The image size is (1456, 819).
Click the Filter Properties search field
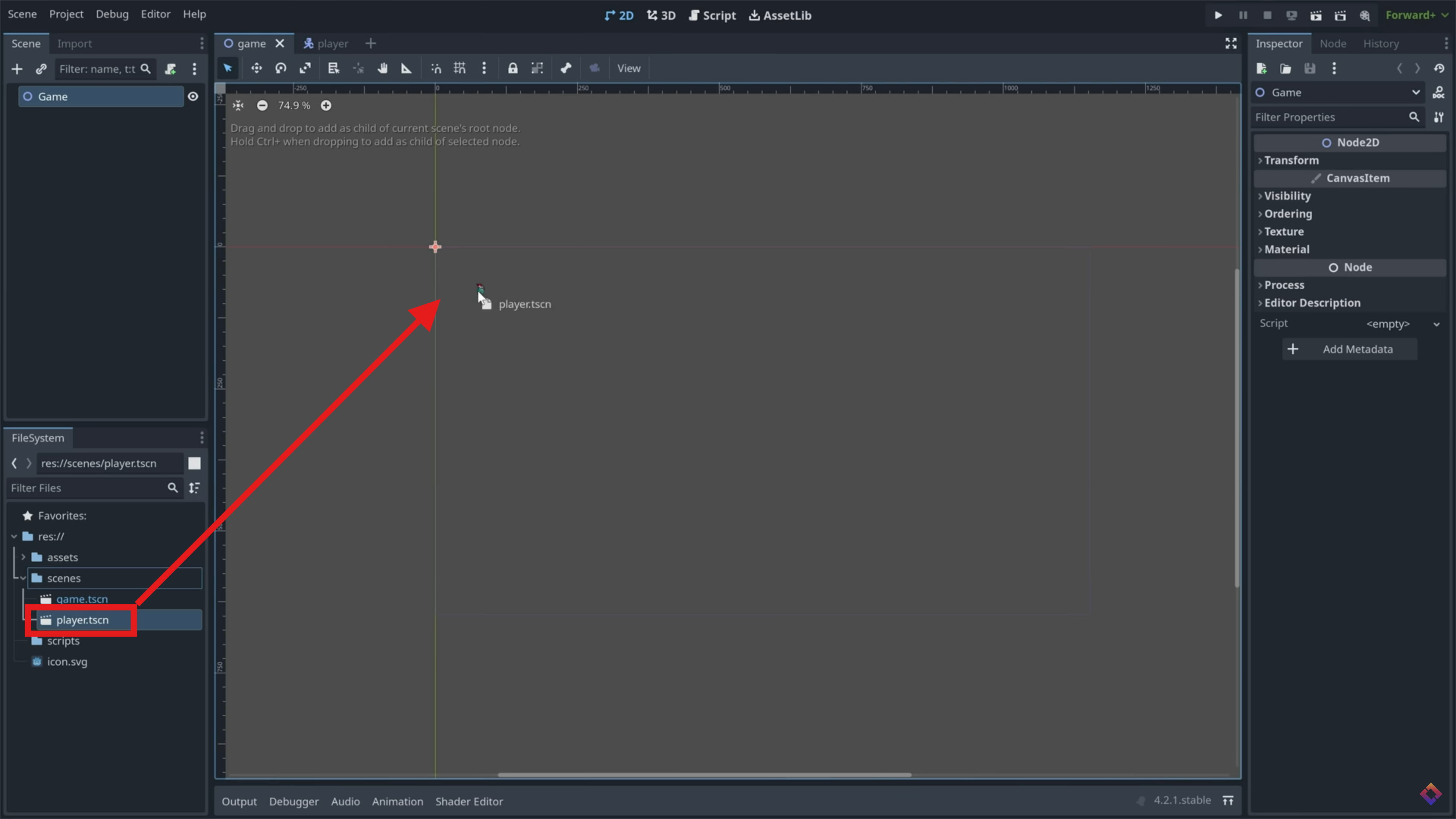click(x=1328, y=117)
